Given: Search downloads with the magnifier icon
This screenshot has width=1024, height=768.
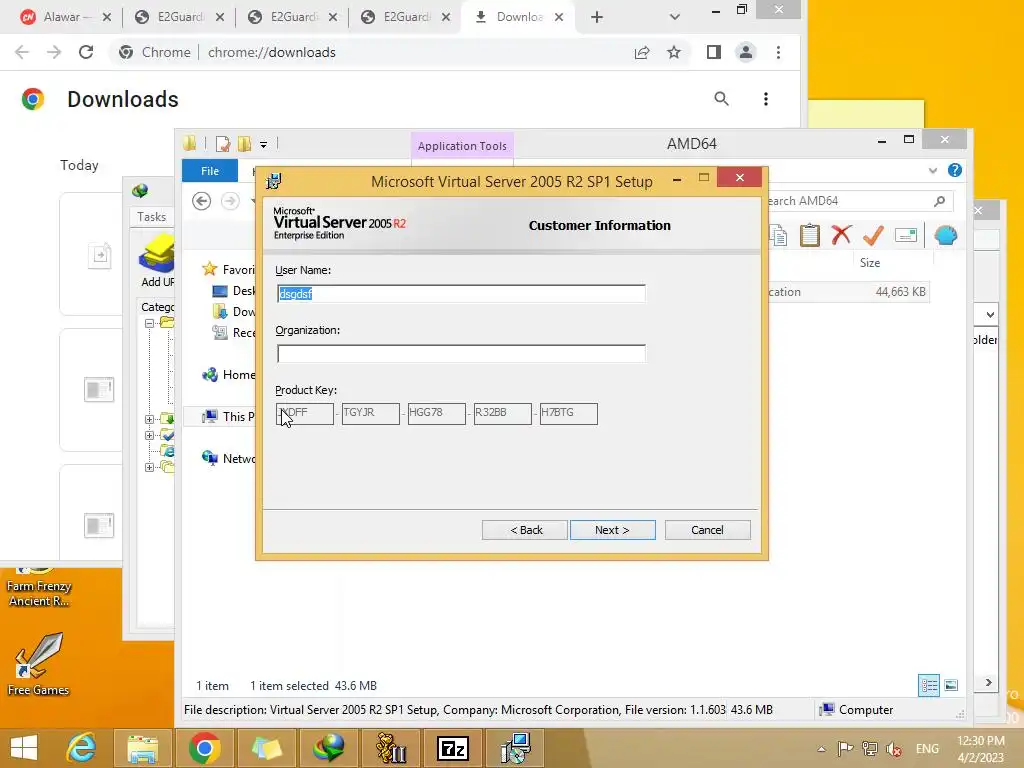Looking at the screenshot, I should click(721, 99).
